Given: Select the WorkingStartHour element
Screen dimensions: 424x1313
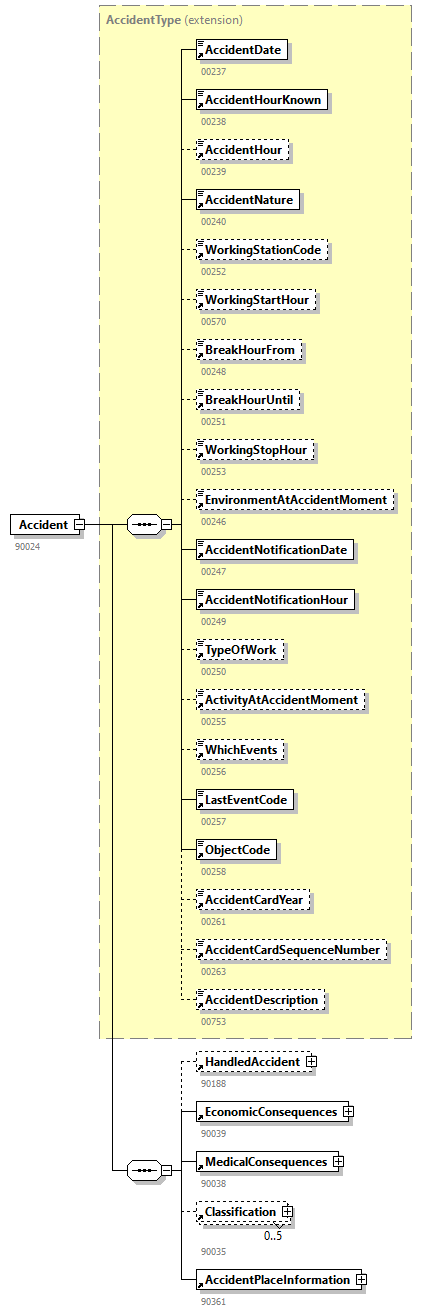Looking at the screenshot, I should 256,299.
